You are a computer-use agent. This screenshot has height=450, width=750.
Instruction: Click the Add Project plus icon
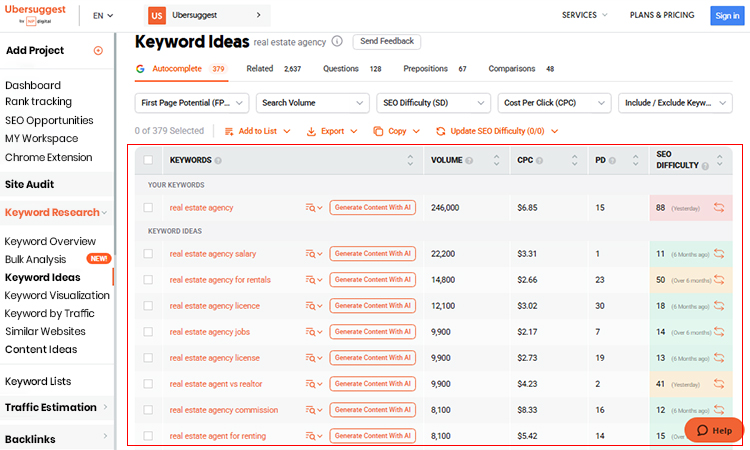[98, 50]
